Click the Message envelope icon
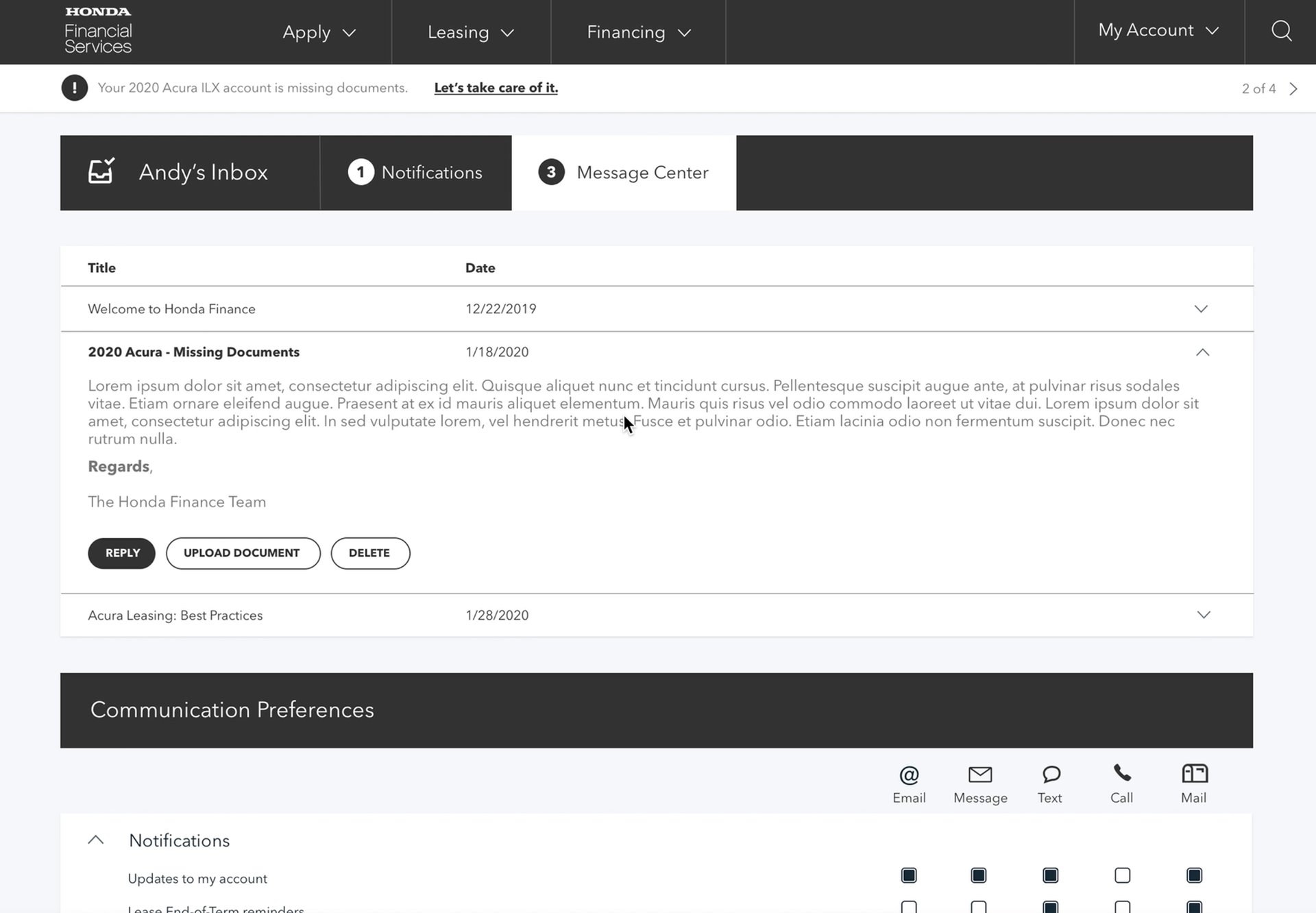This screenshot has width=1316, height=913. point(980,775)
